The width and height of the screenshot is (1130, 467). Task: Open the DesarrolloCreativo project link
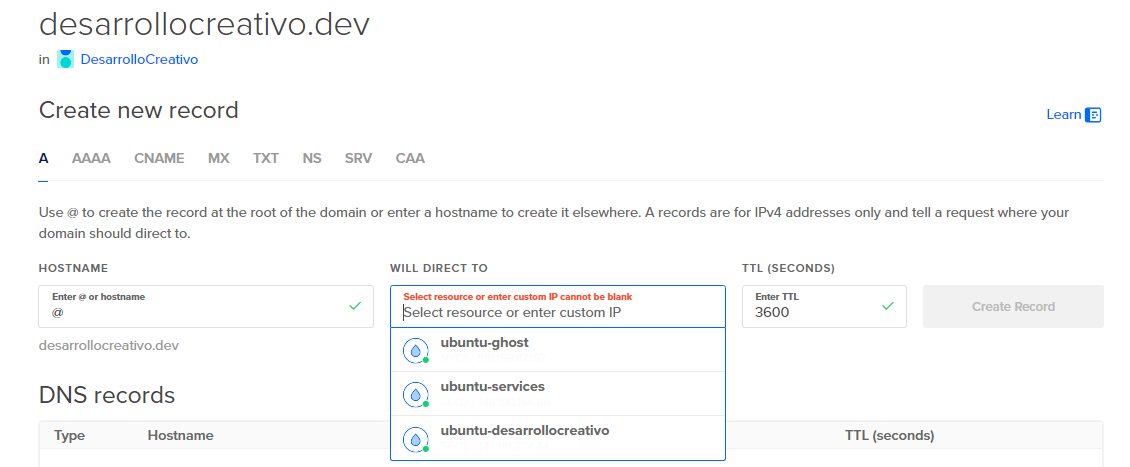click(139, 59)
